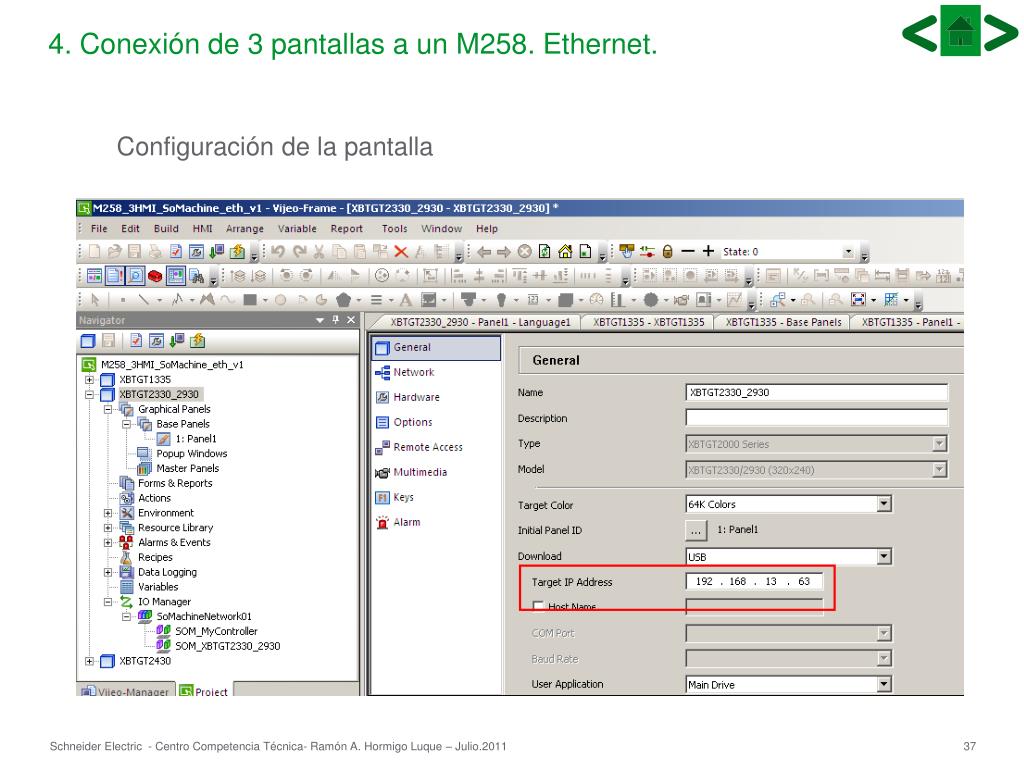Viewport: 1024px width, 768px height.
Task: Open the State: 0 dropdown
Action: point(848,252)
